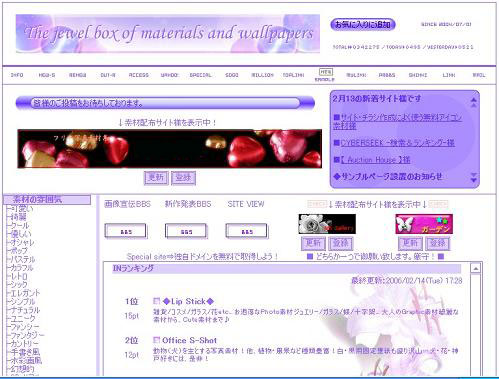The image size is (499, 379).
Task: Open the ACCESS navigation item
Action: [139, 75]
